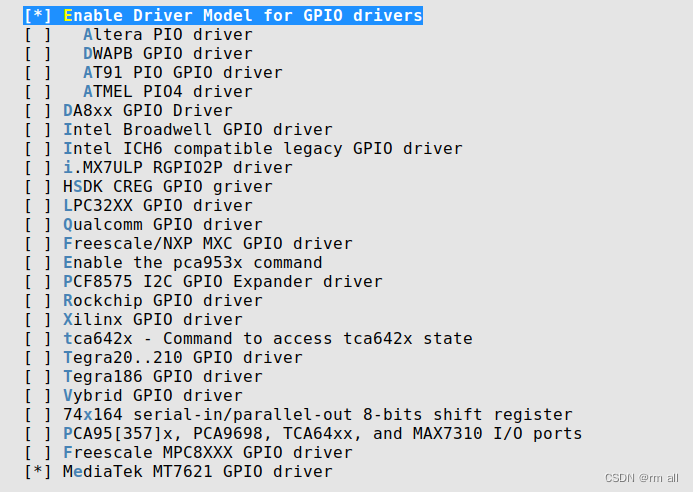The width and height of the screenshot is (693, 492).
Task: Toggle the Intel ICH6 compatible legacy GPIO checkbox
Action: pos(38,149)
